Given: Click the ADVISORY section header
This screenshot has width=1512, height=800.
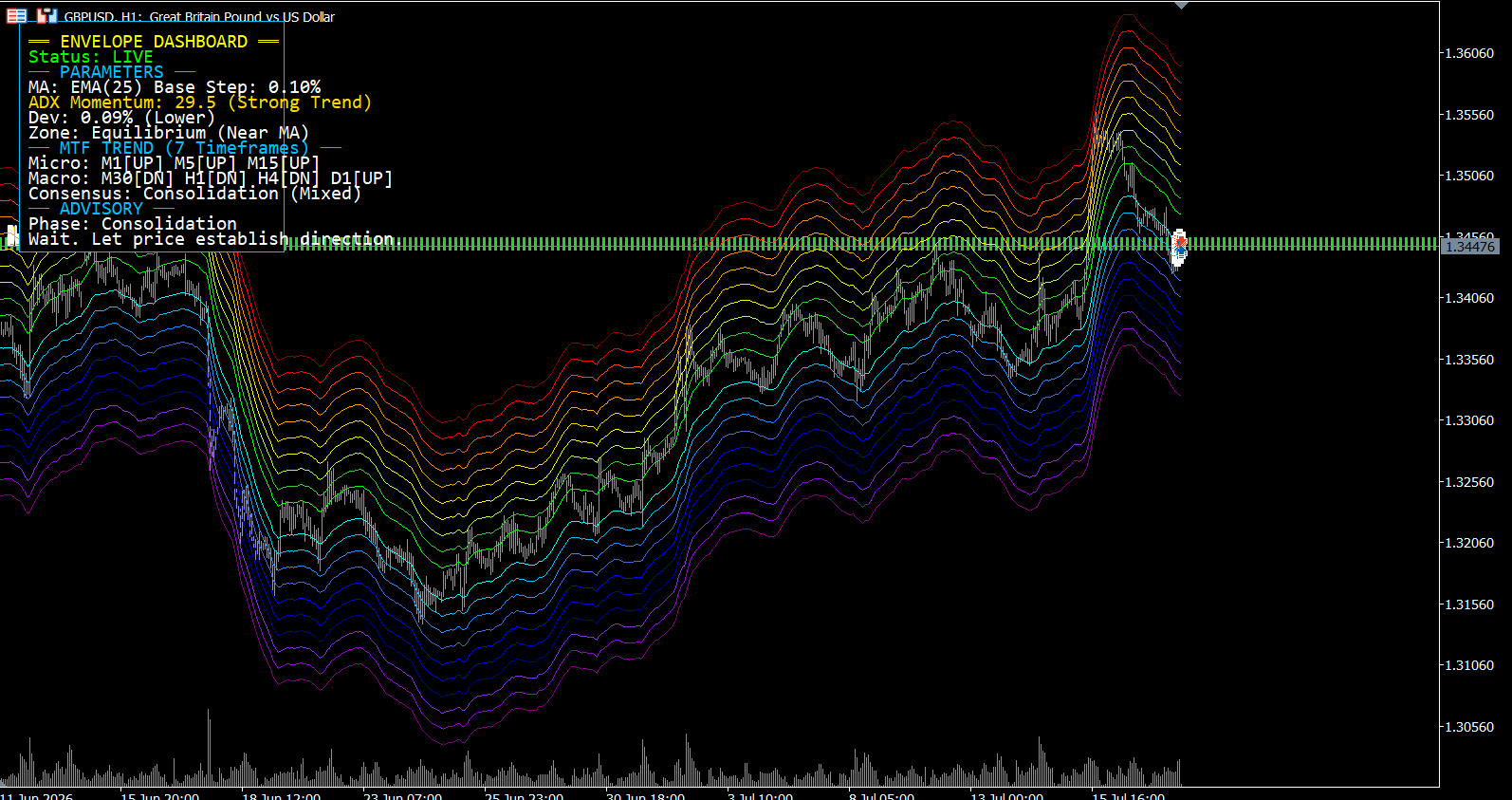Looking at the screenshot, I should coord(101,209).
